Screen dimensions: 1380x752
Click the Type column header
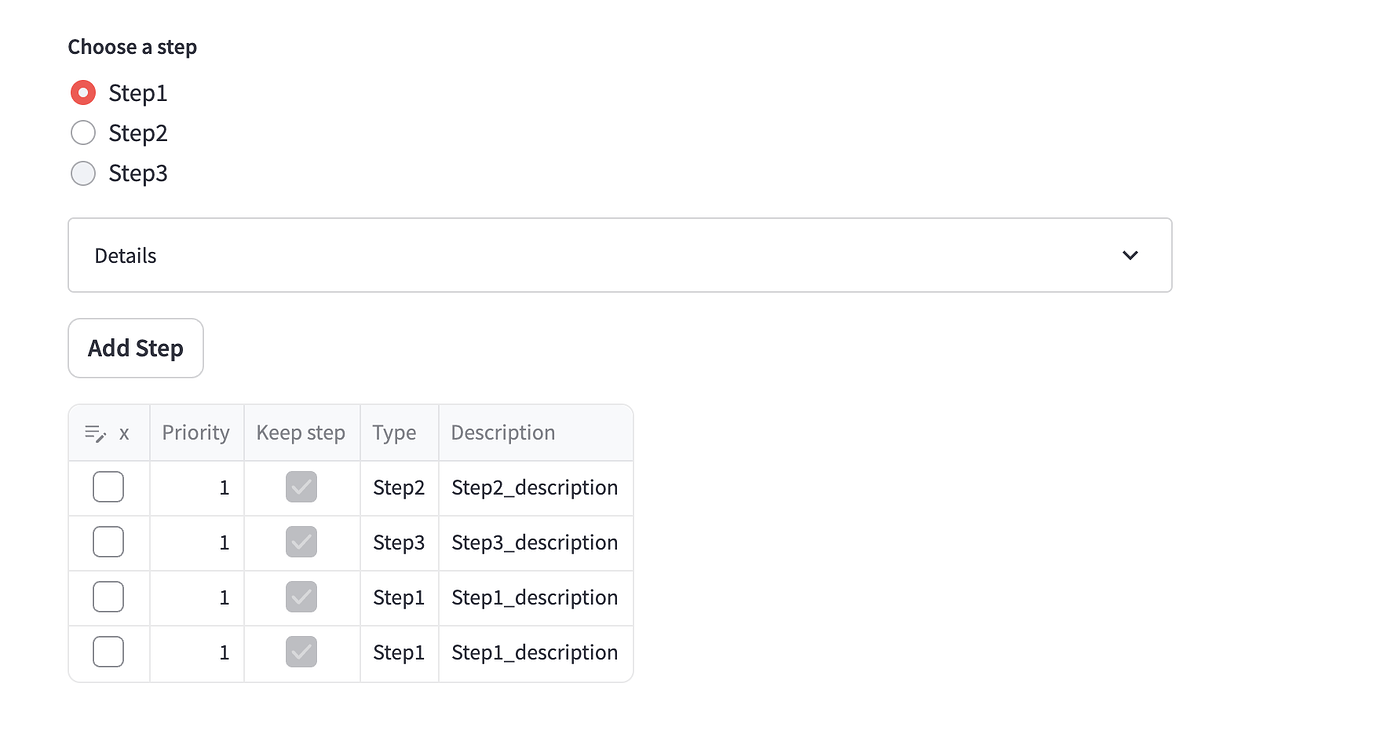pos(395,433)
